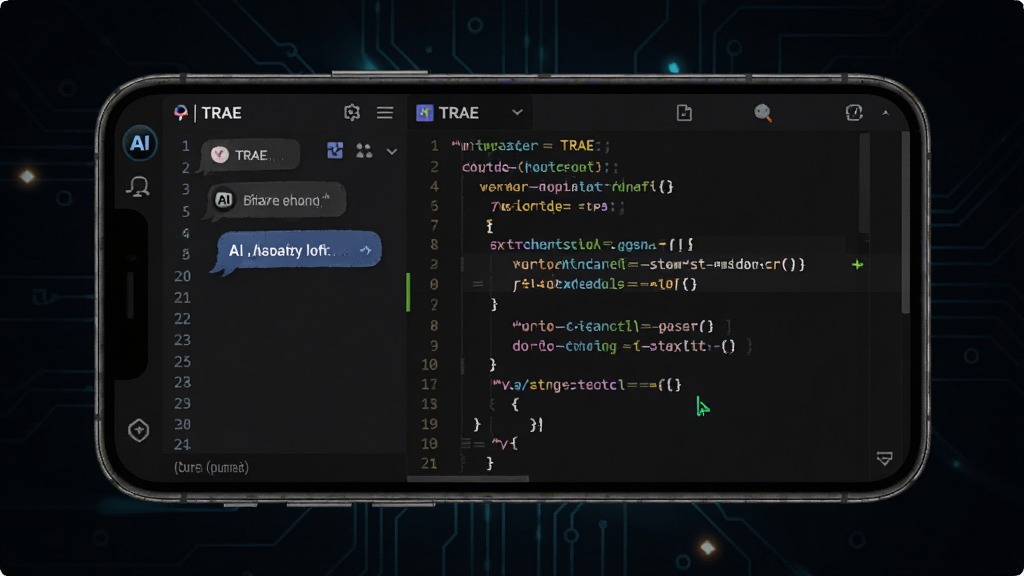Click line number 17 in the code editor
The width and height of the screenshot is (1024, 576).
[429, 385]
